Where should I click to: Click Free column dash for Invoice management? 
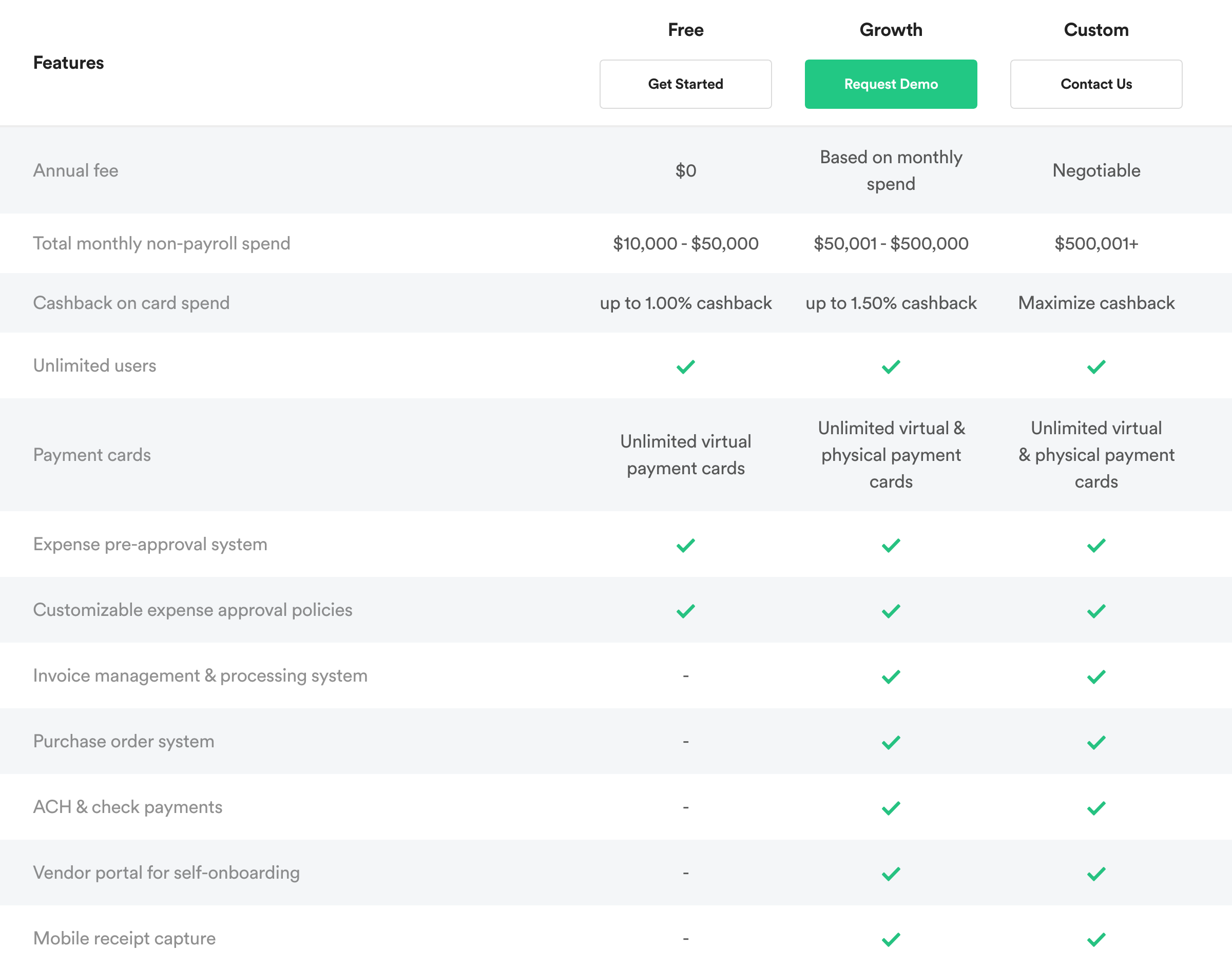[685, 676]
